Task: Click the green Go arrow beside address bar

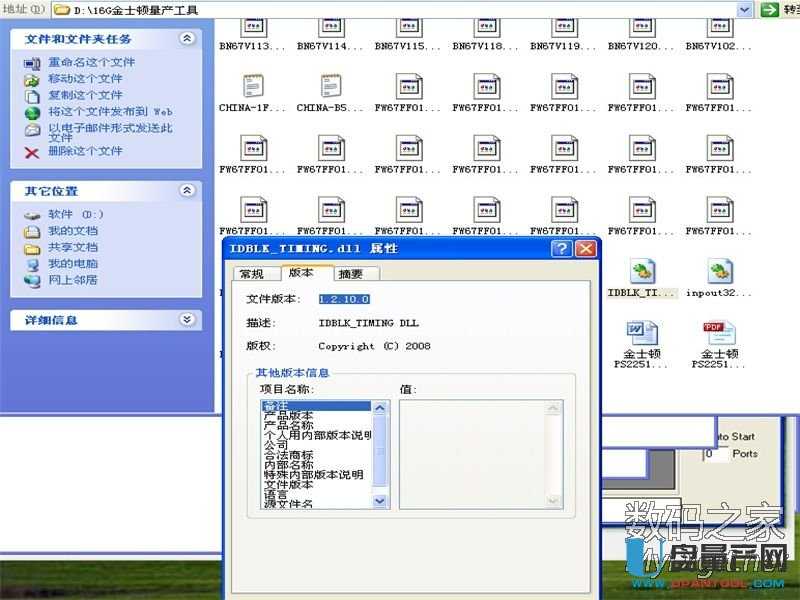Action: pyautogui.click(x=769, y=9)
